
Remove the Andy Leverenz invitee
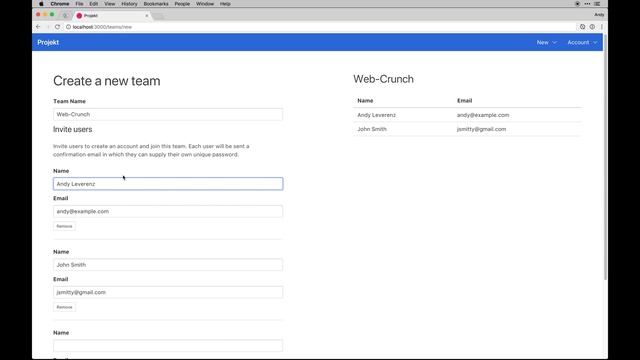pyautogui.click(x=64, y=226)
